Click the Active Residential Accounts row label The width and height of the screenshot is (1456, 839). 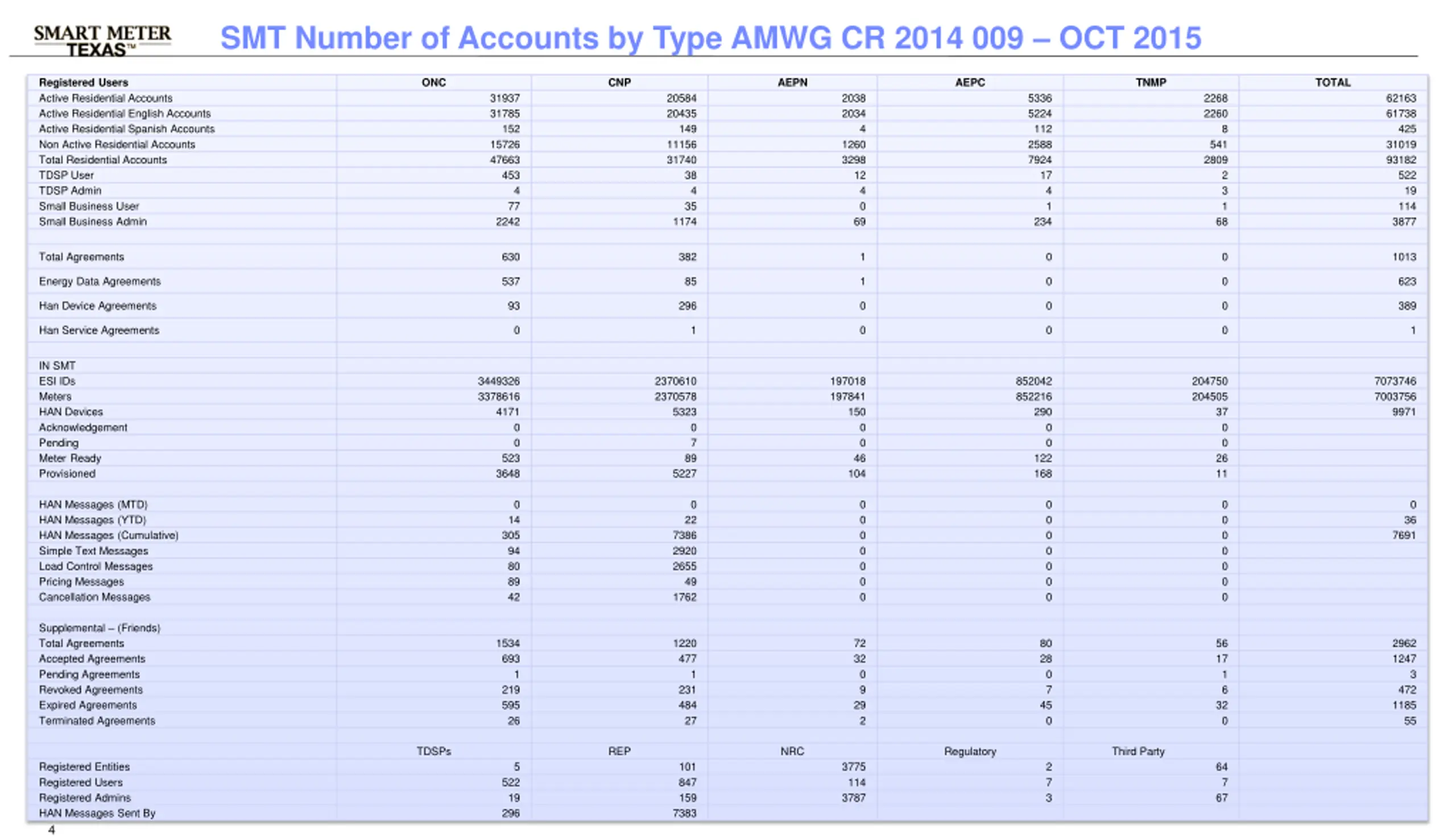click(105, 98)
